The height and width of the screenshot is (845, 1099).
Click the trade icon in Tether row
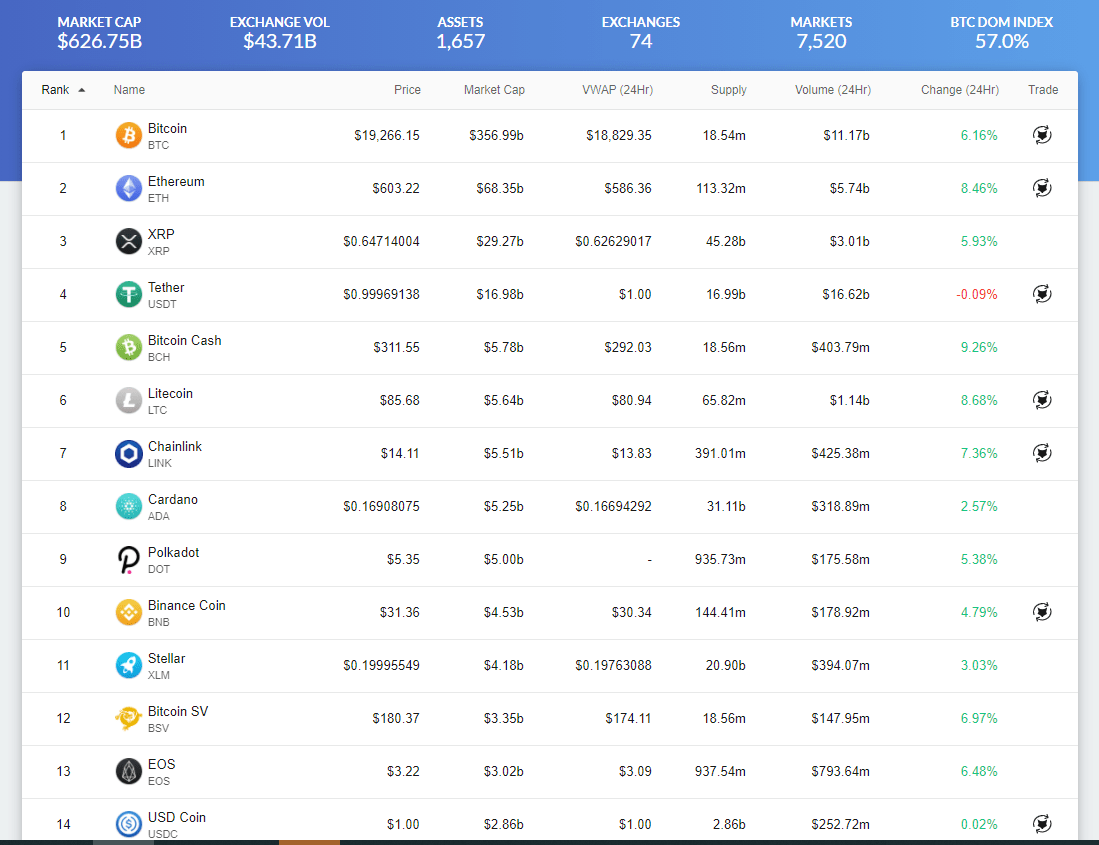click(1041, 294)
